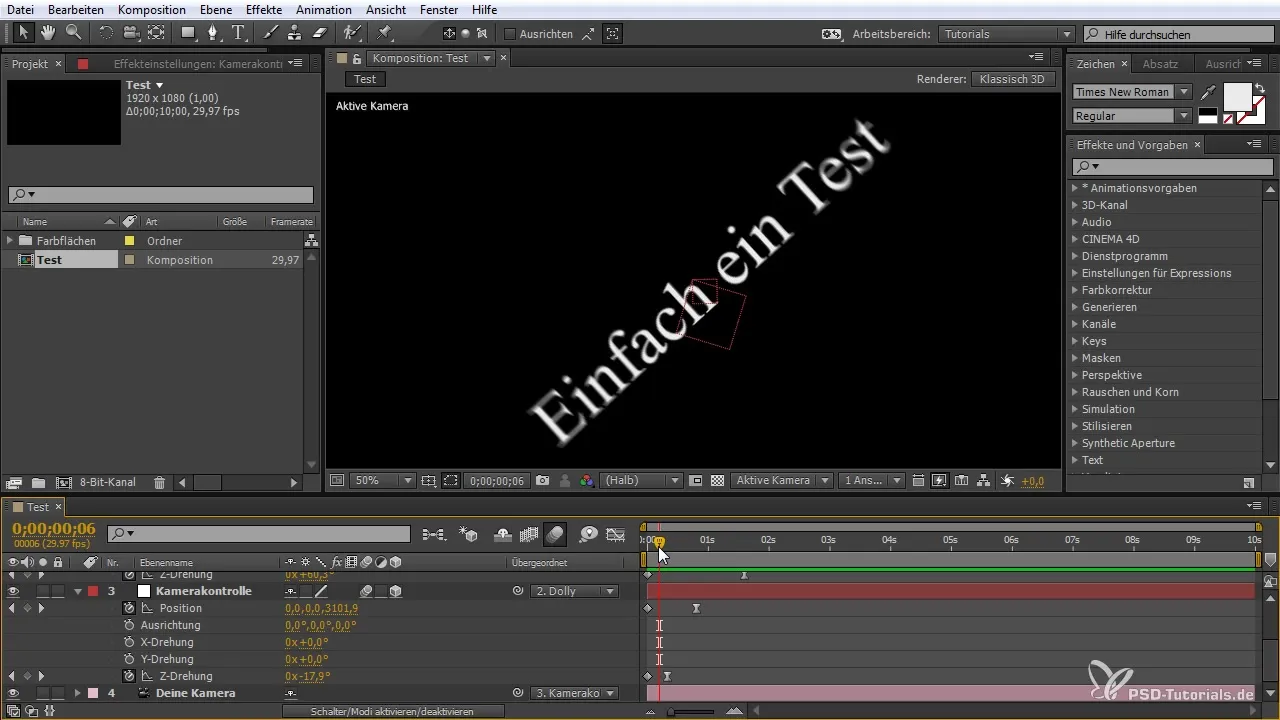
Task: Open the Times New Roman font dropdown
Action: [x=1132, y=92]
